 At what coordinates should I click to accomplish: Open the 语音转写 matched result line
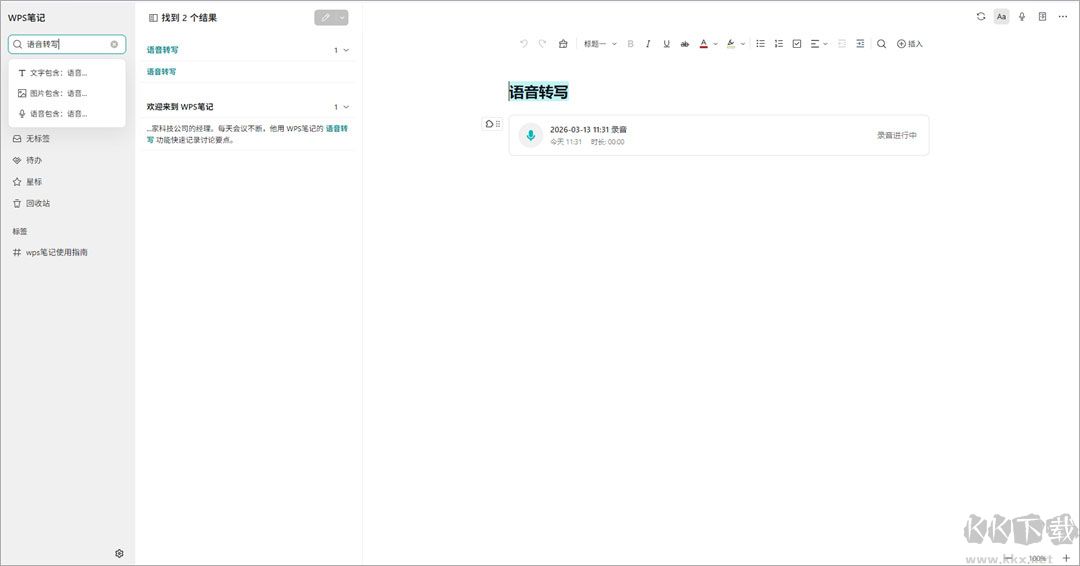click(161, 72)
